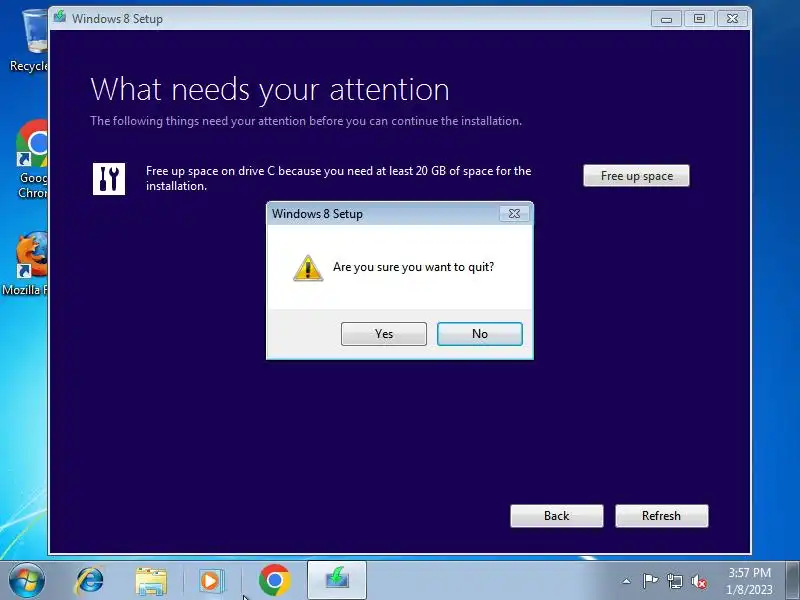
Task: Open Windows Explorer folder on taskbar
Action: point(151,581)
